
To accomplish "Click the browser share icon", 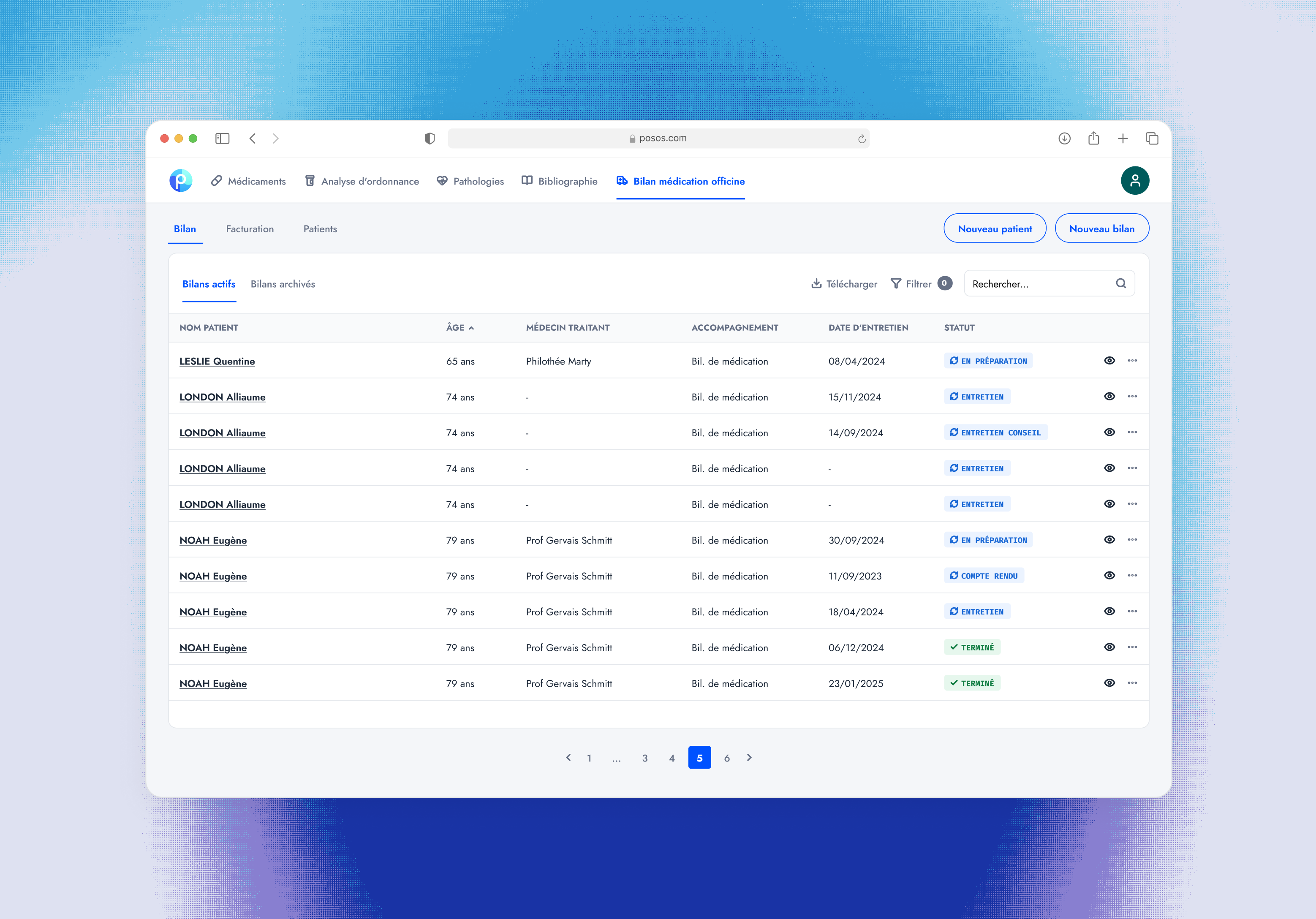I will pos(1093,138).
